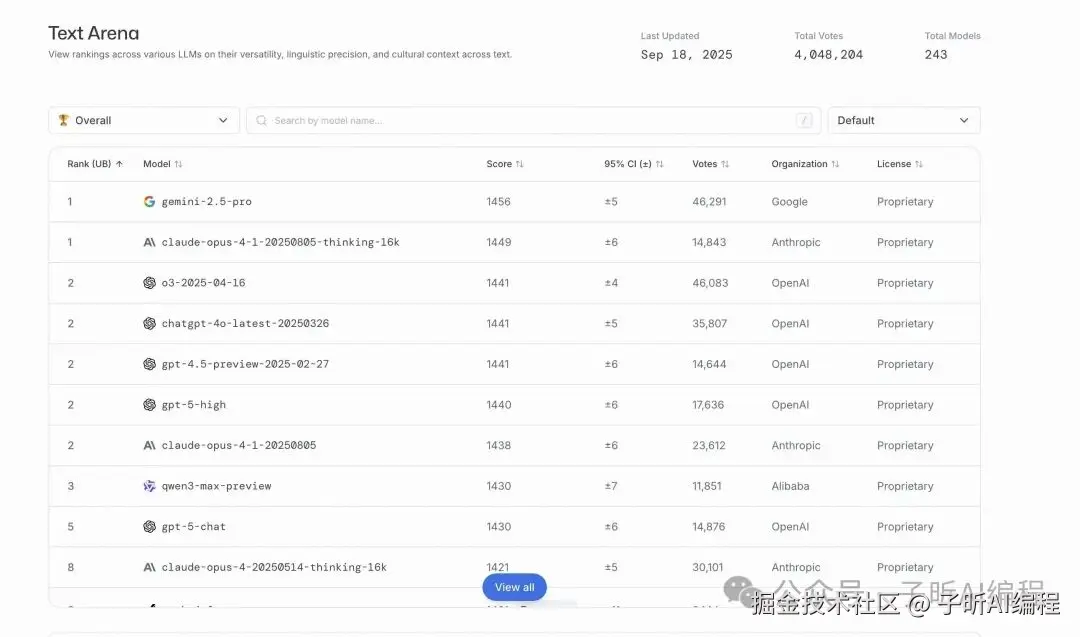Select the 1449 score value
This screenshot has width=1080, height=637.
(x=499, y=242)
